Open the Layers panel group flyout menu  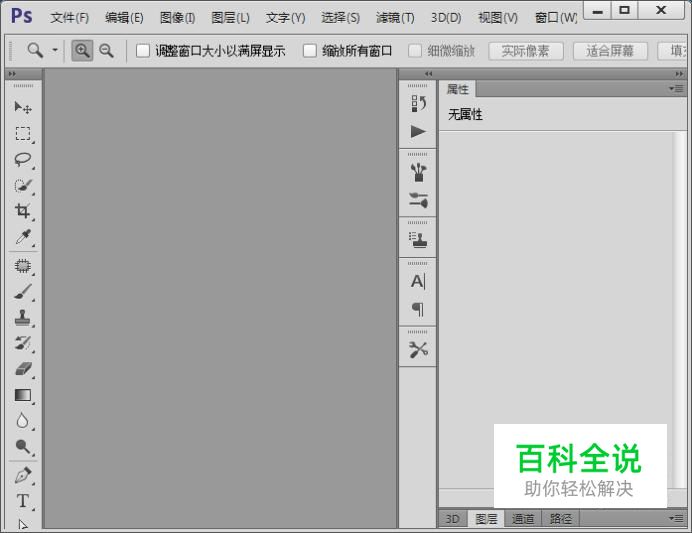(676, 518)
